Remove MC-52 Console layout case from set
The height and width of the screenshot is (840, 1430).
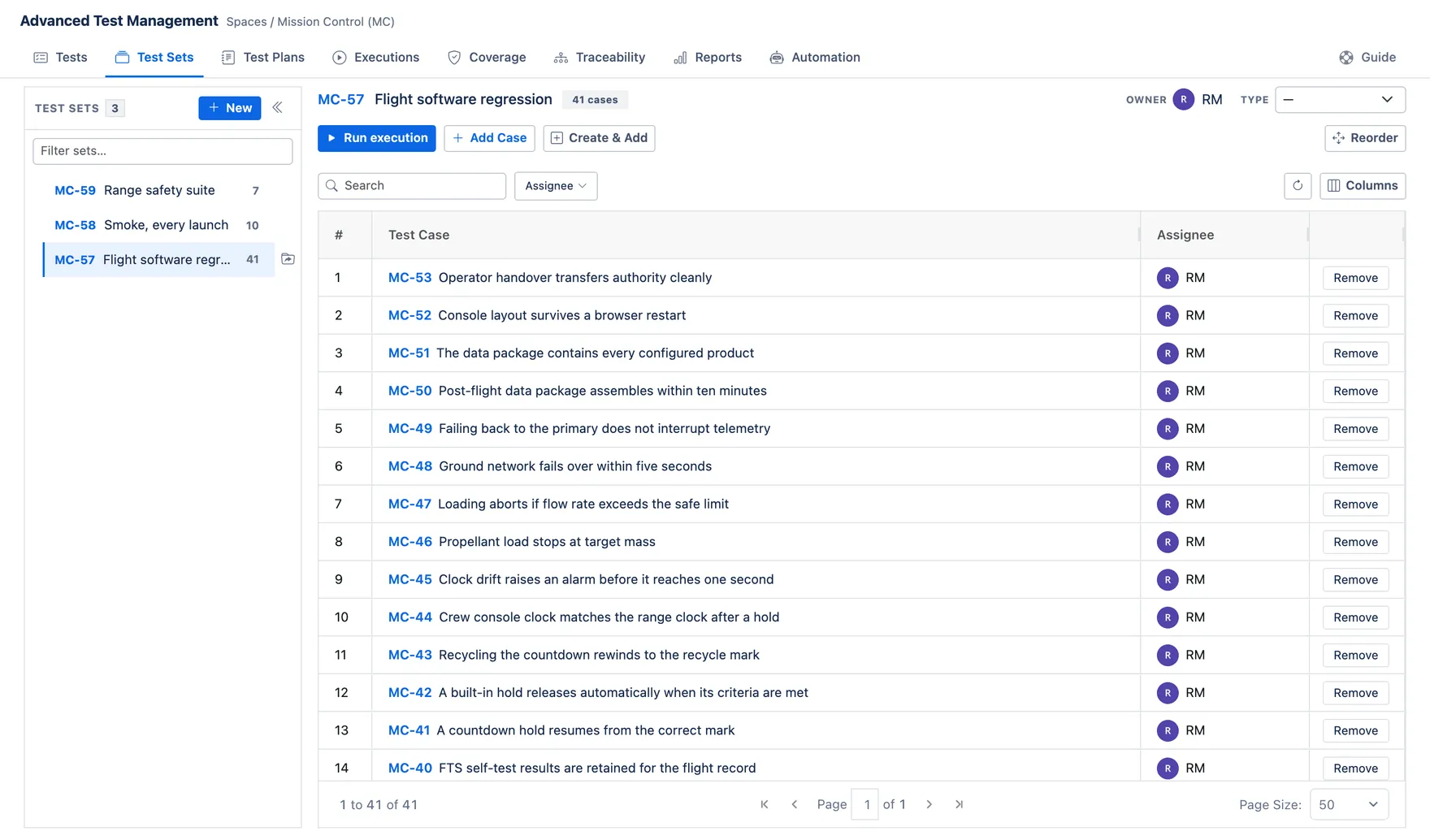click(x=1356, y=316)
